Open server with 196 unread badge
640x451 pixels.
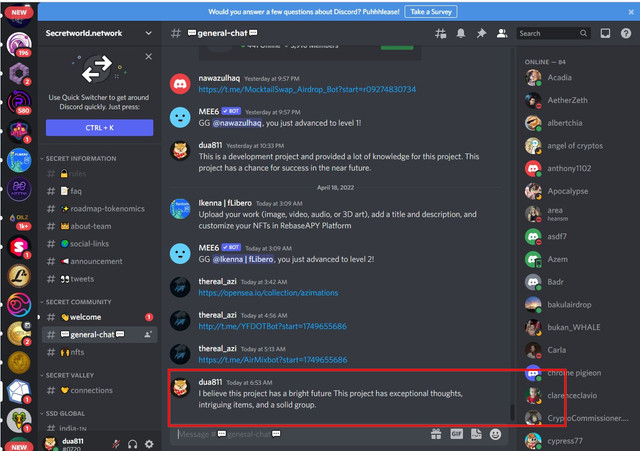coord(19,44)
